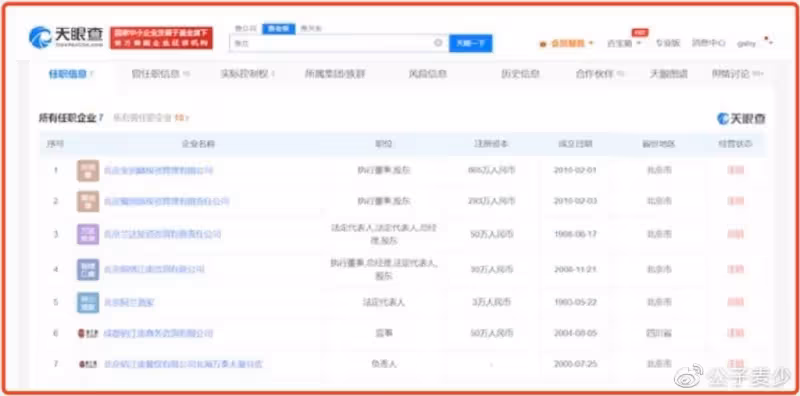Open the 北京…酒家 link in row 5
The image size is (800, 396).
coord(129,303)
